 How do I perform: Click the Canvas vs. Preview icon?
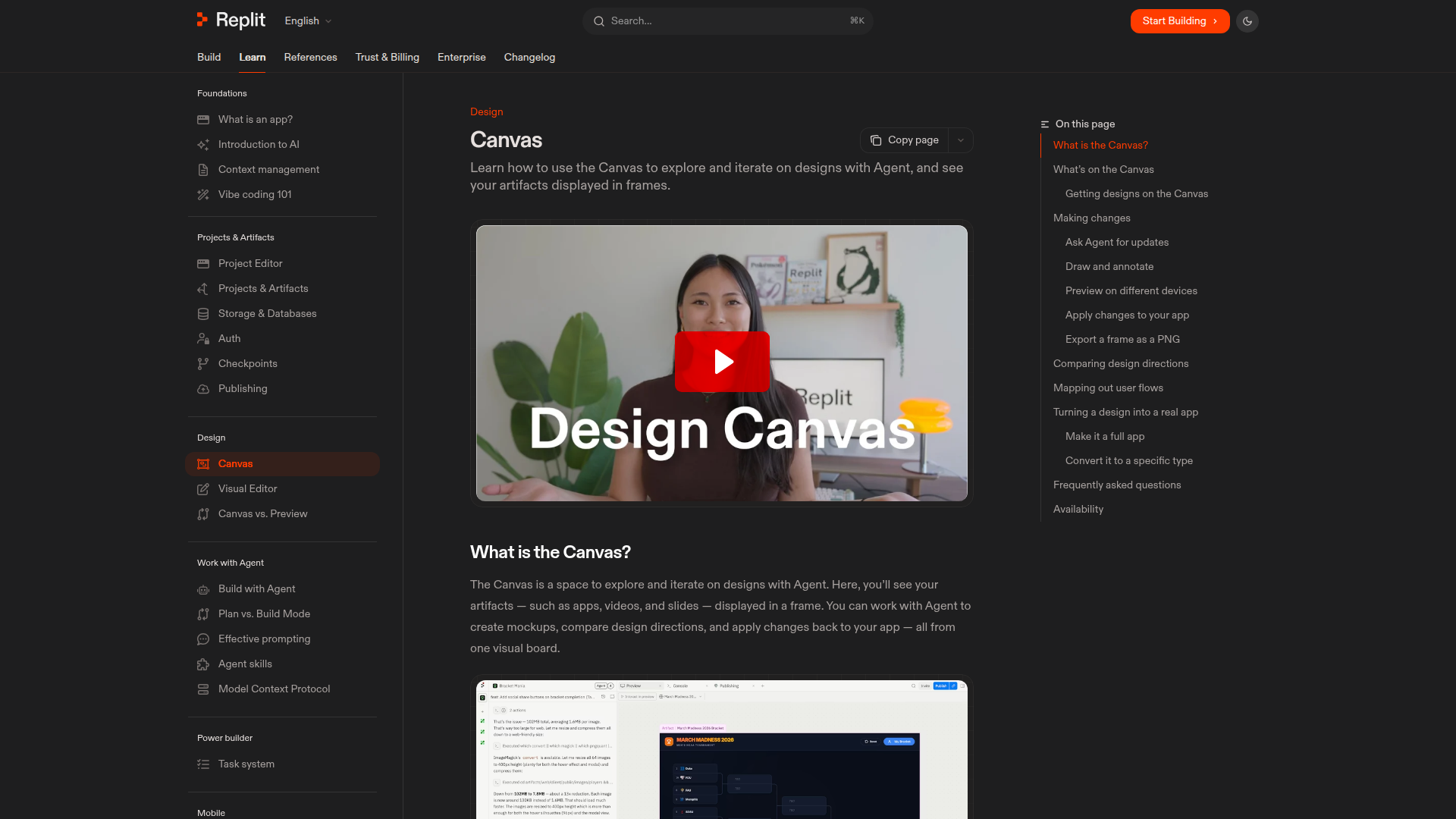(x=203, y=514)
